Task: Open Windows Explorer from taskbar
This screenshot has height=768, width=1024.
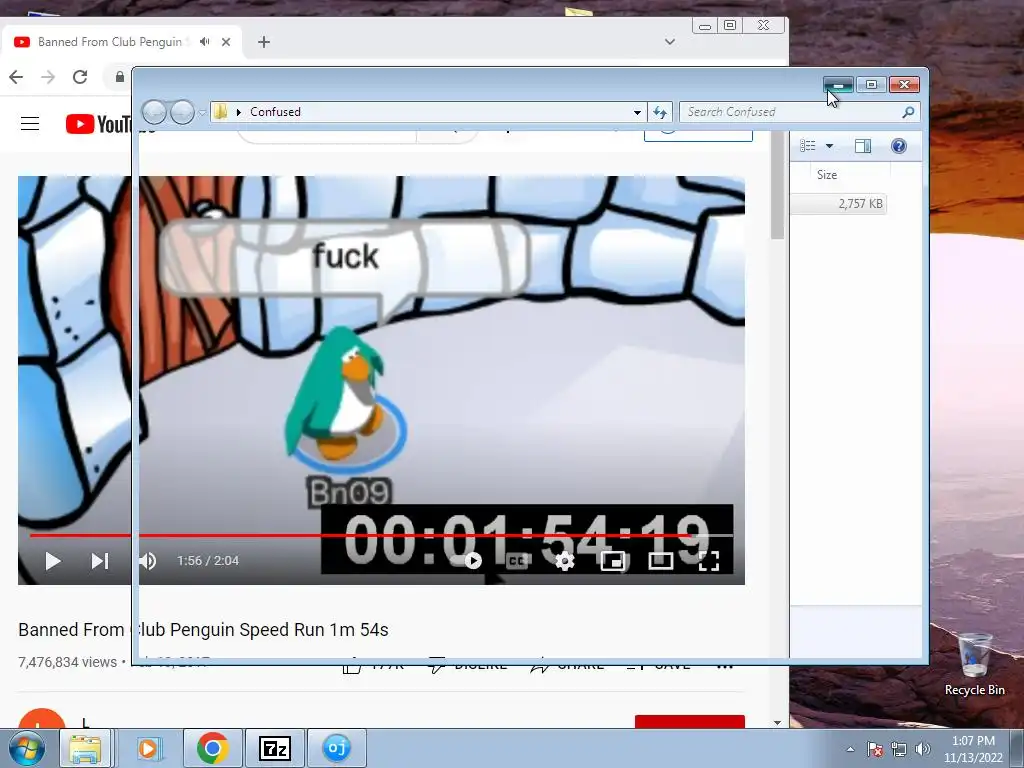Action: point(86,748)
